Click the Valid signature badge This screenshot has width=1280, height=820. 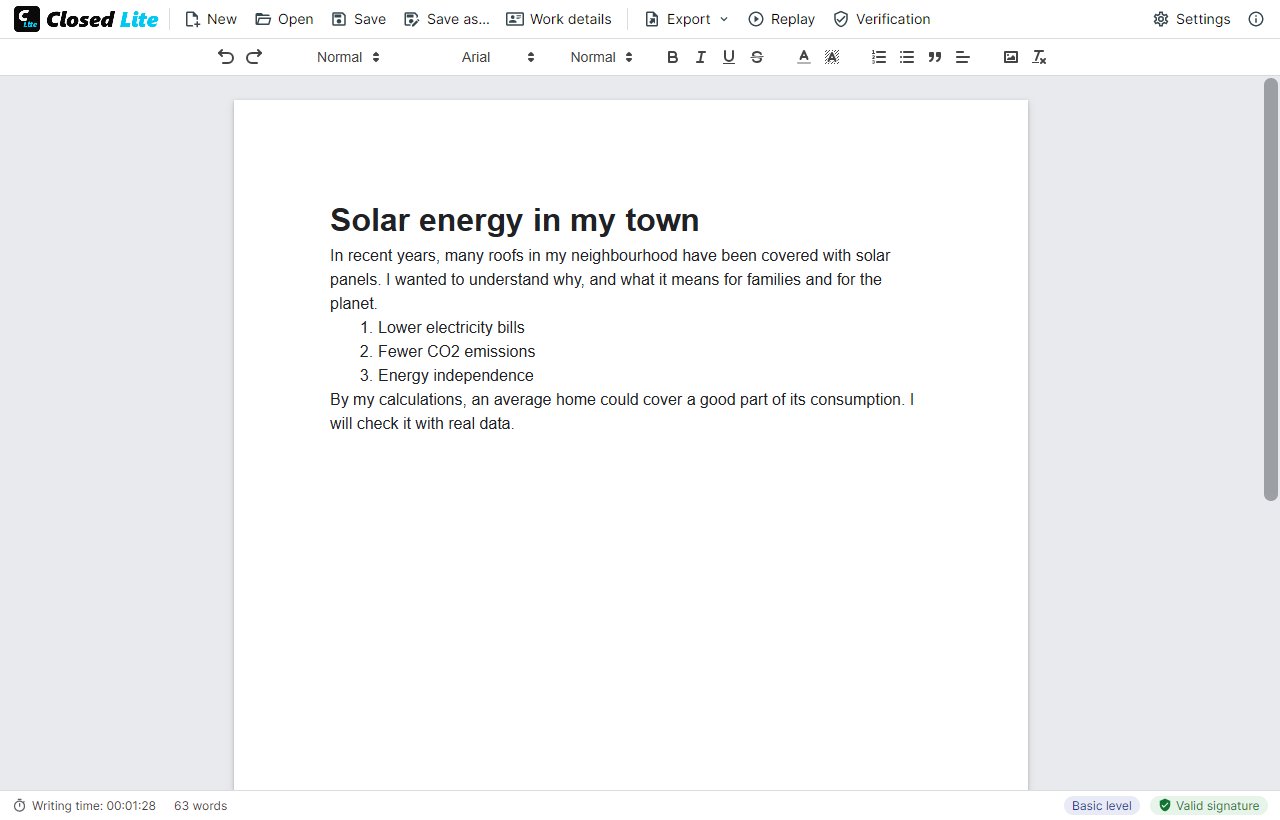(1209, 805)
